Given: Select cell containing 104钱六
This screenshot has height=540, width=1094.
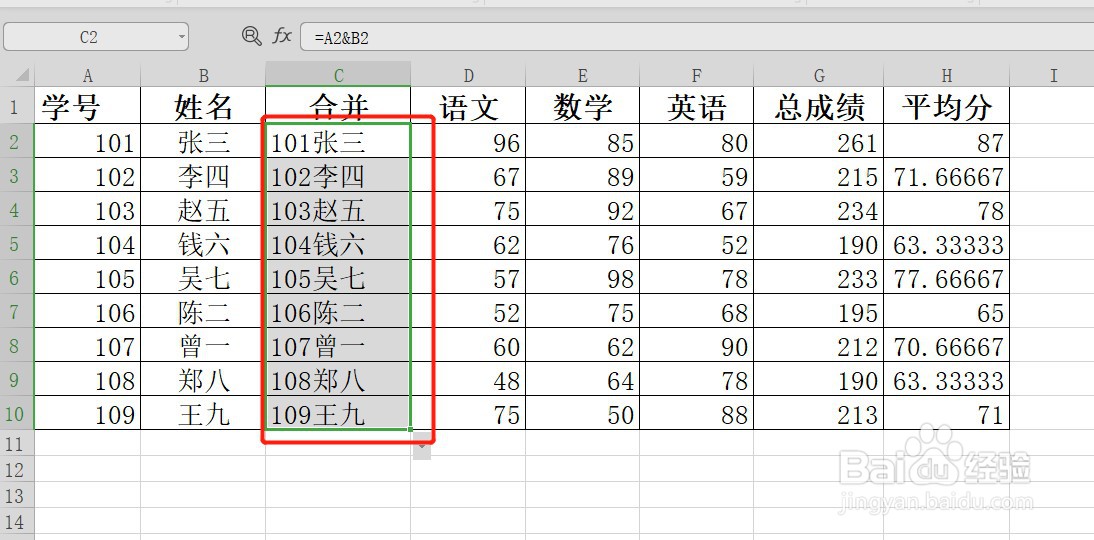Looking at the screenshot, I should [x=338, y=243].
